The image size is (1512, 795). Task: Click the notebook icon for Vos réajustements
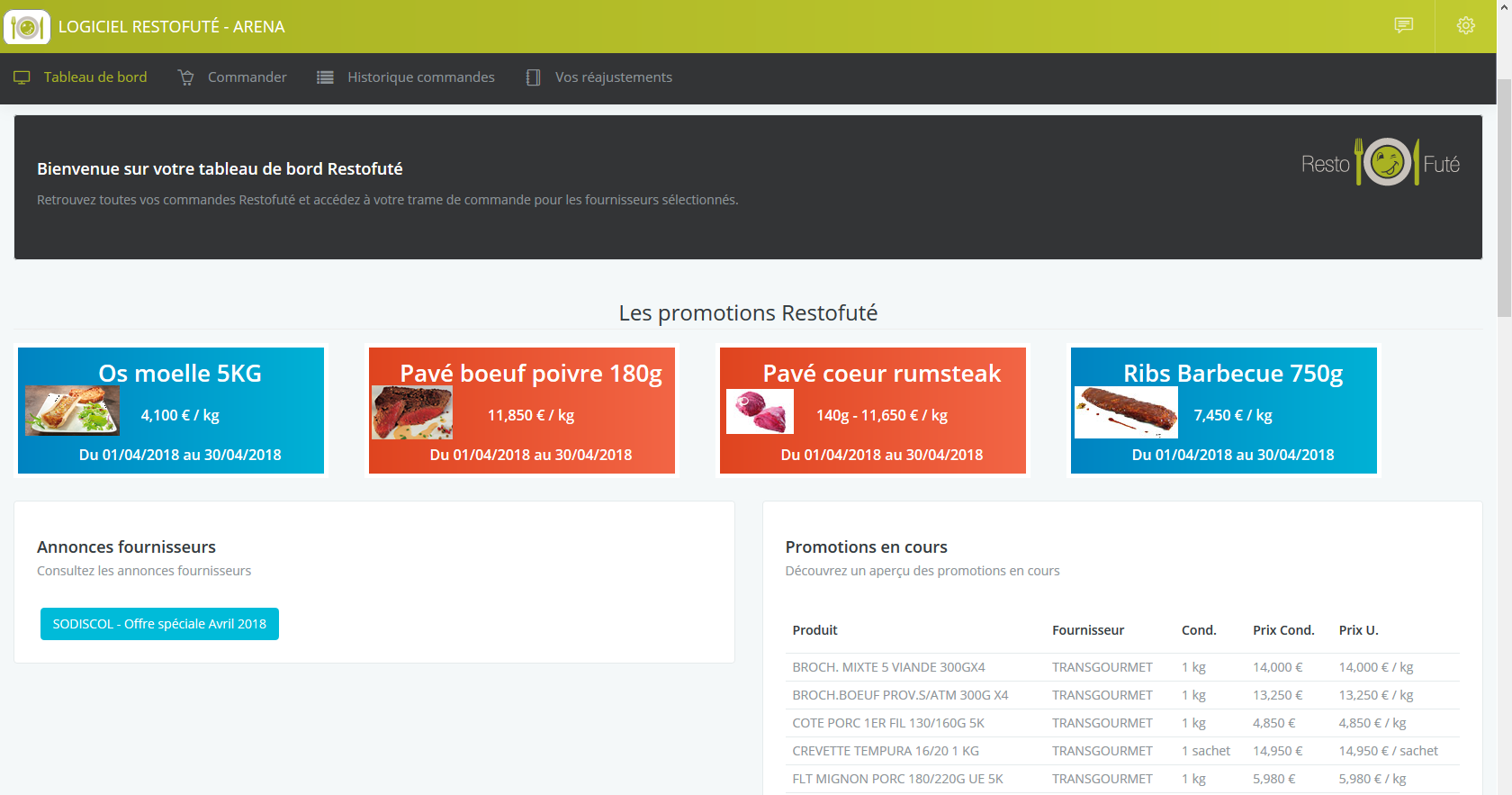(533, 77)
